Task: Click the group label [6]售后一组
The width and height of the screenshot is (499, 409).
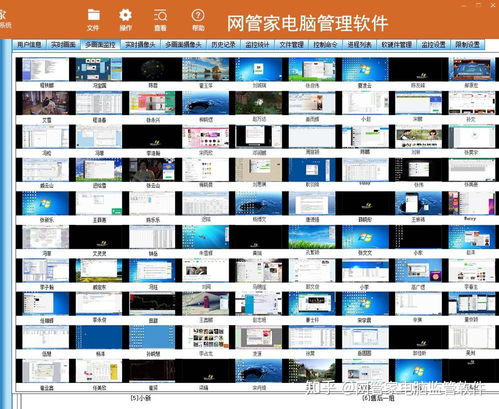Action: click(x=378, y=398)
